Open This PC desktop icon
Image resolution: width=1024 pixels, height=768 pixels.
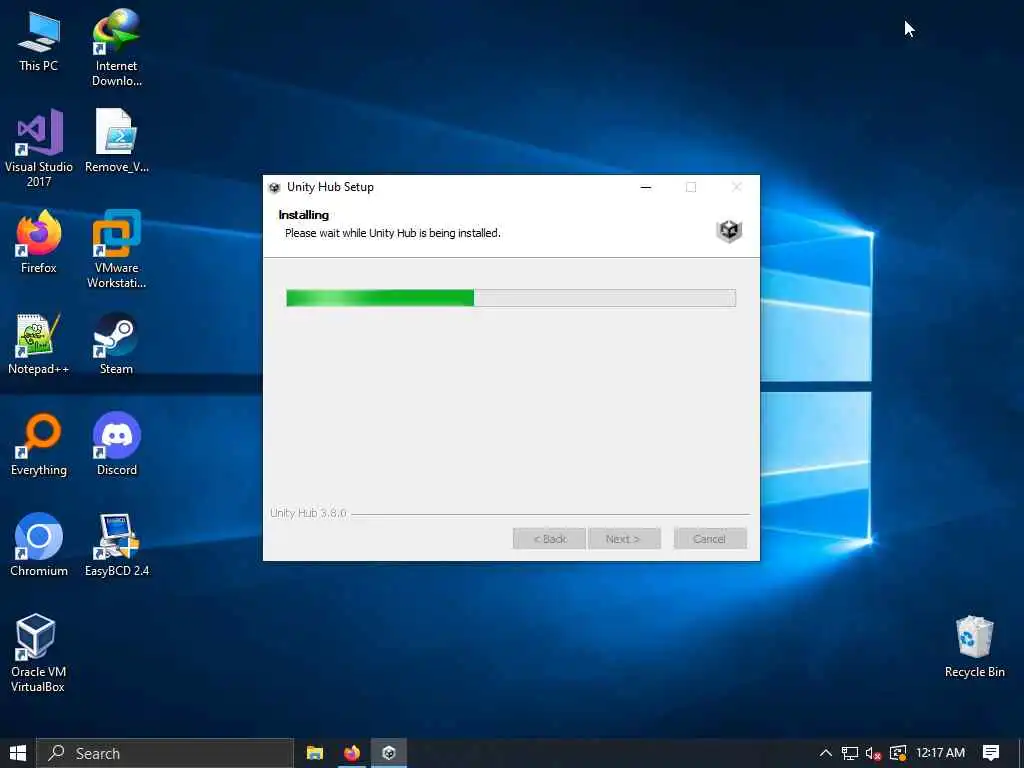coord(39,41)
